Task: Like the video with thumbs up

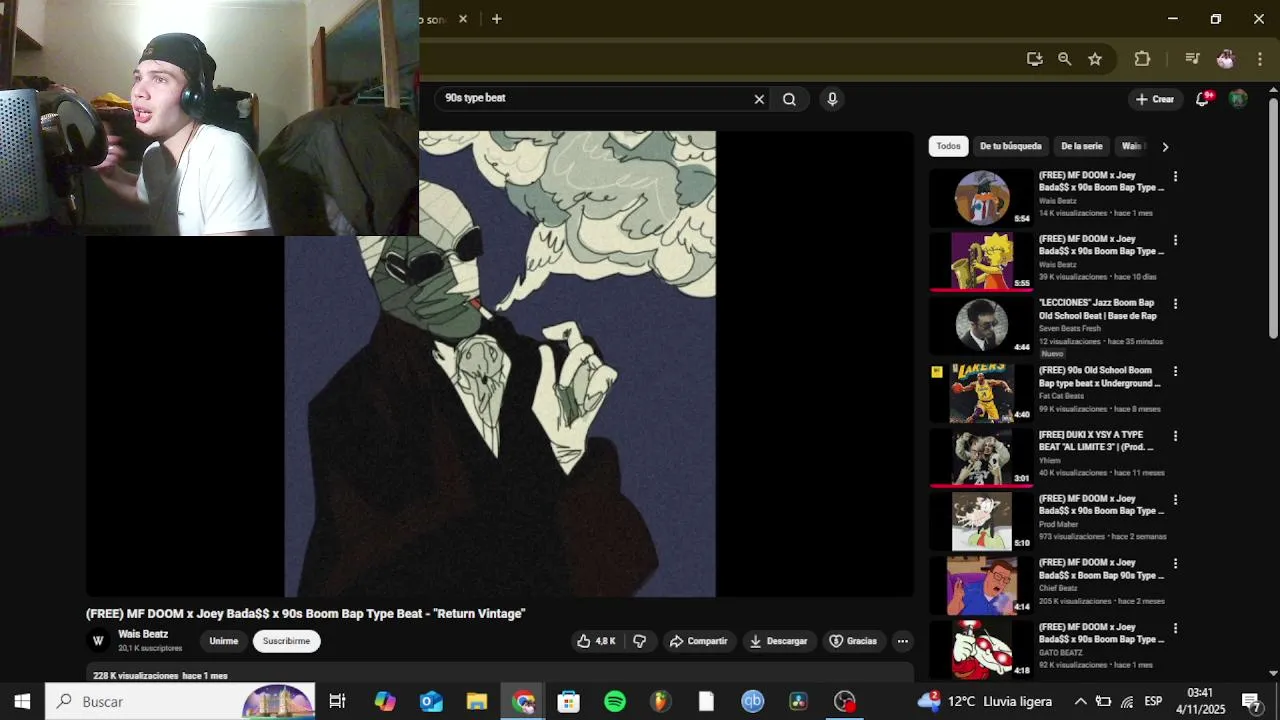Action: point(596,641)
